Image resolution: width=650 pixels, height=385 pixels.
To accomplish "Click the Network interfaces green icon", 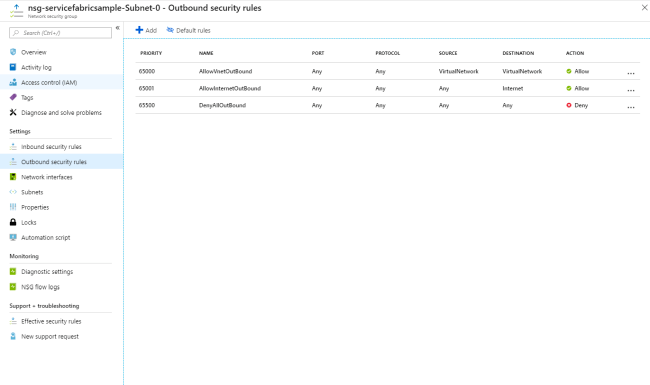I will (x=13, y=177).
